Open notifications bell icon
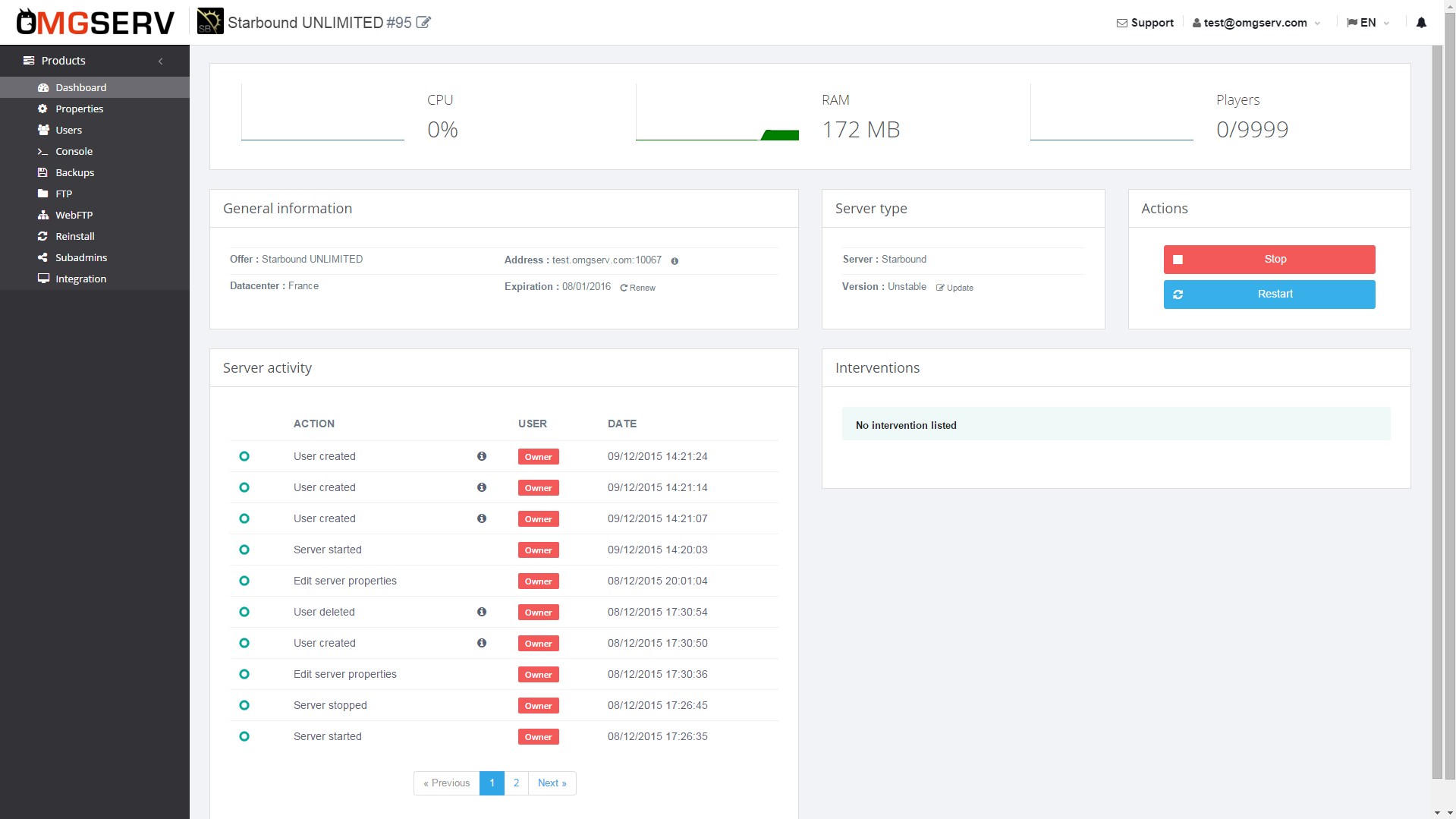This screenshot has width=1456, height=819. pos(1421,23)
